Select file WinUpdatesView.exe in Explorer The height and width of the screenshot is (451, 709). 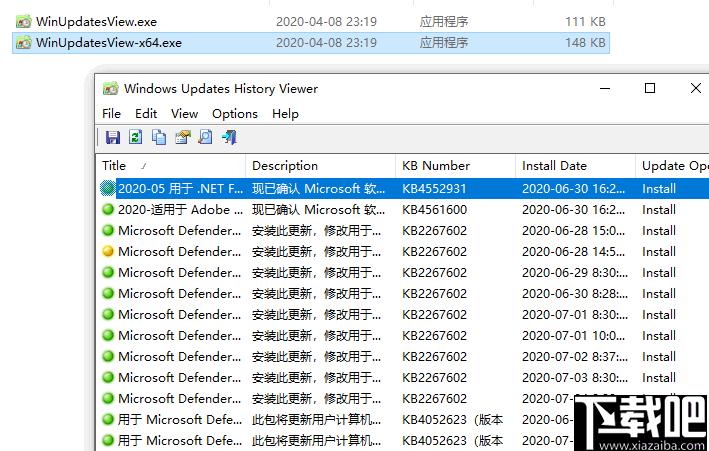[96, 21]
